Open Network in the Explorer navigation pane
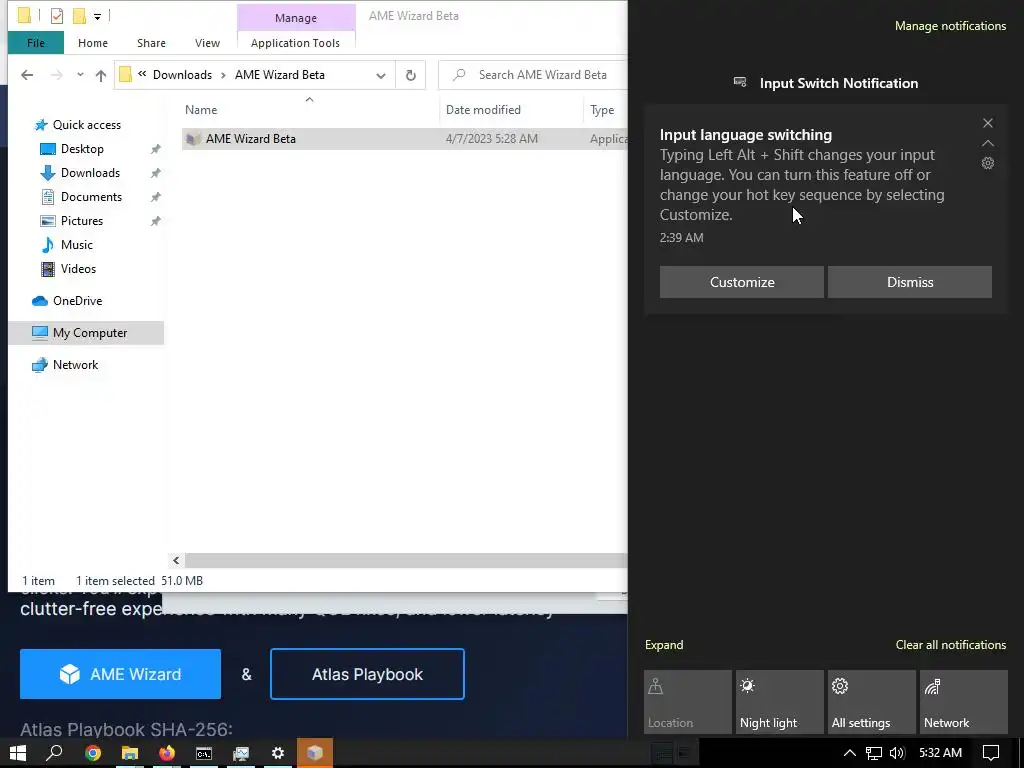The height and width of the screenshot is (768, 1024). [75, 365]
